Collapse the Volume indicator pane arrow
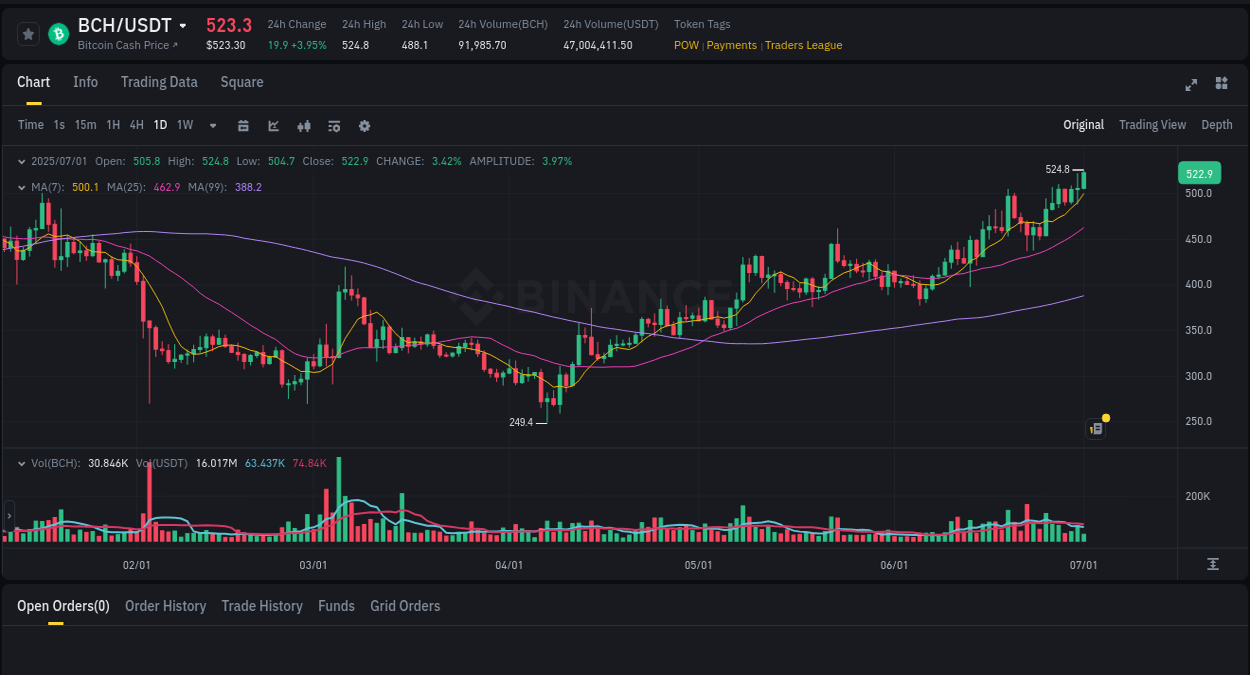The width and height of the screenshot is (1250, 675). (x=22, y=463)
